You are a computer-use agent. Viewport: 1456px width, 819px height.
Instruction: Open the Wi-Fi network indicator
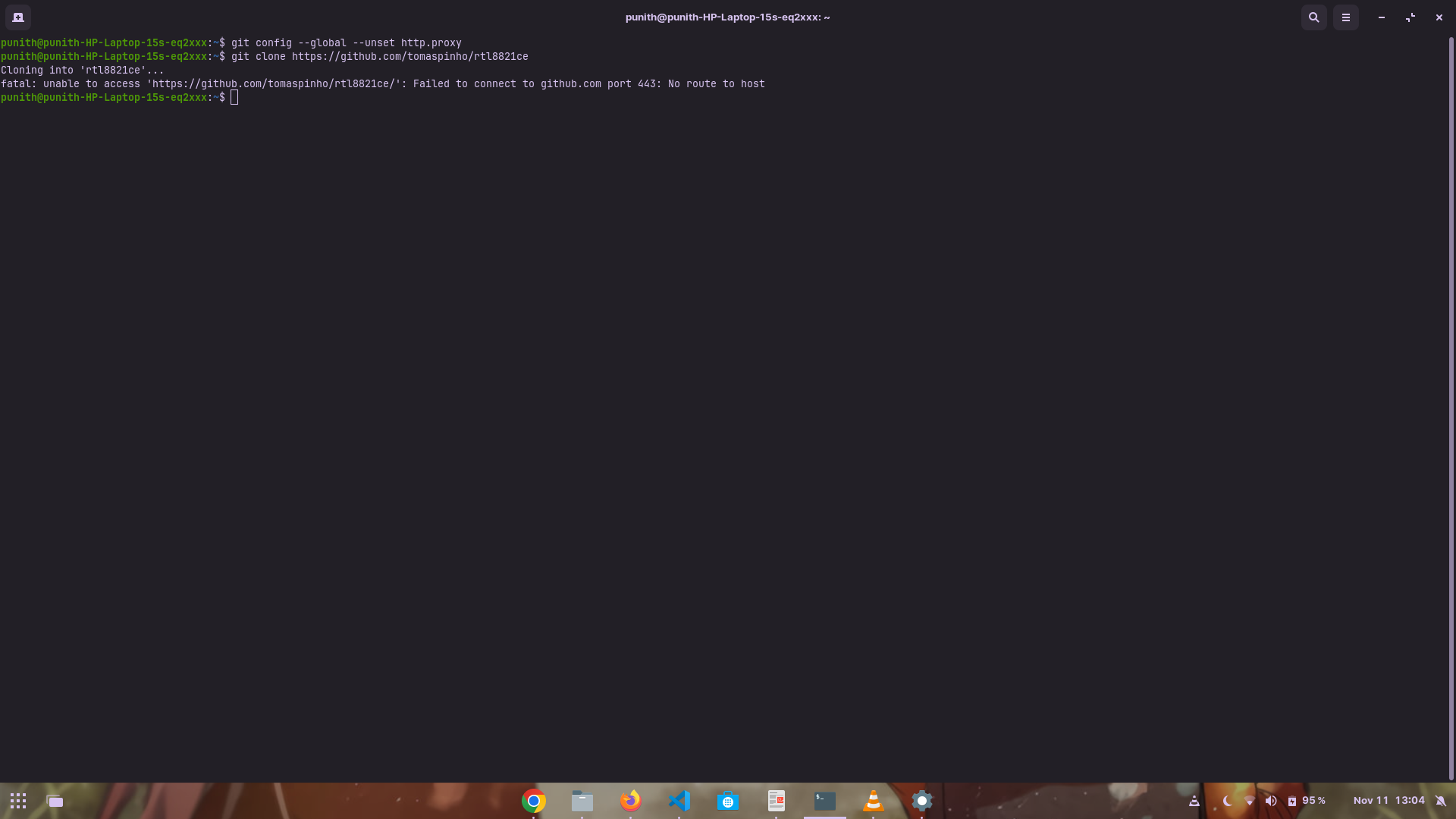click(x=1250, y=801)
